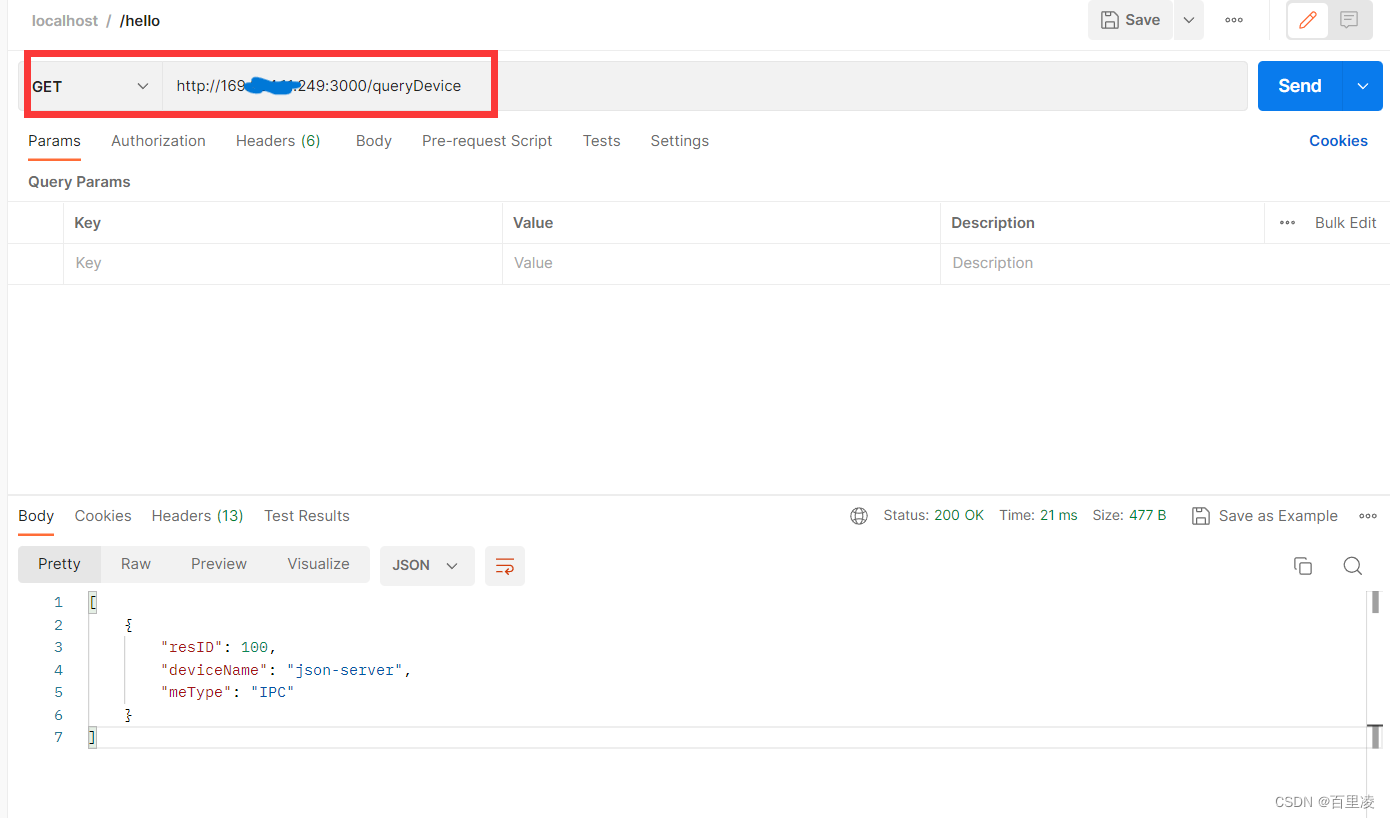The height and width of the screenshot is (818, 1390).
Task: Open the request Body tab
Action: click(x=374, y=141)
